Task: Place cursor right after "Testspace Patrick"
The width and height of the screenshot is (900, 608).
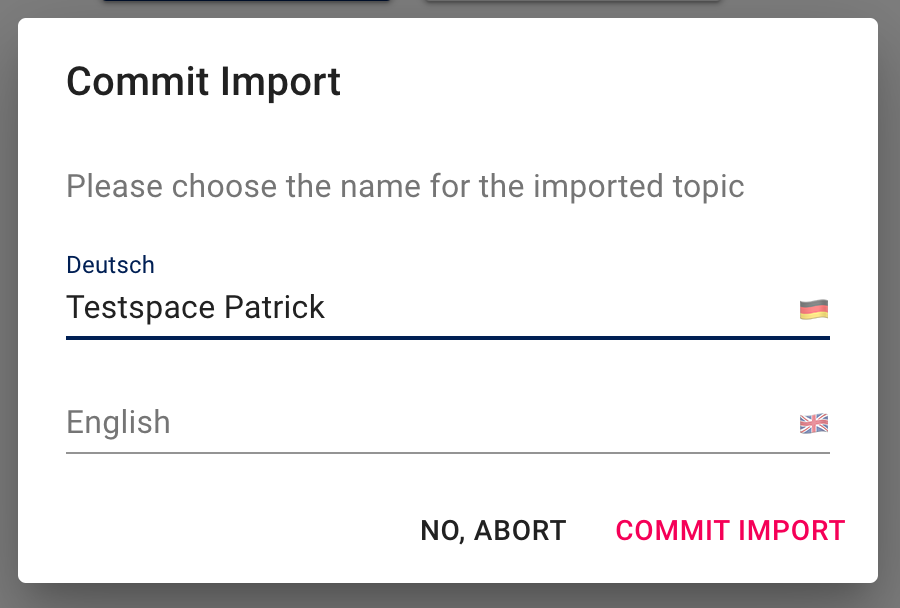Action: [x=328, y=307]
